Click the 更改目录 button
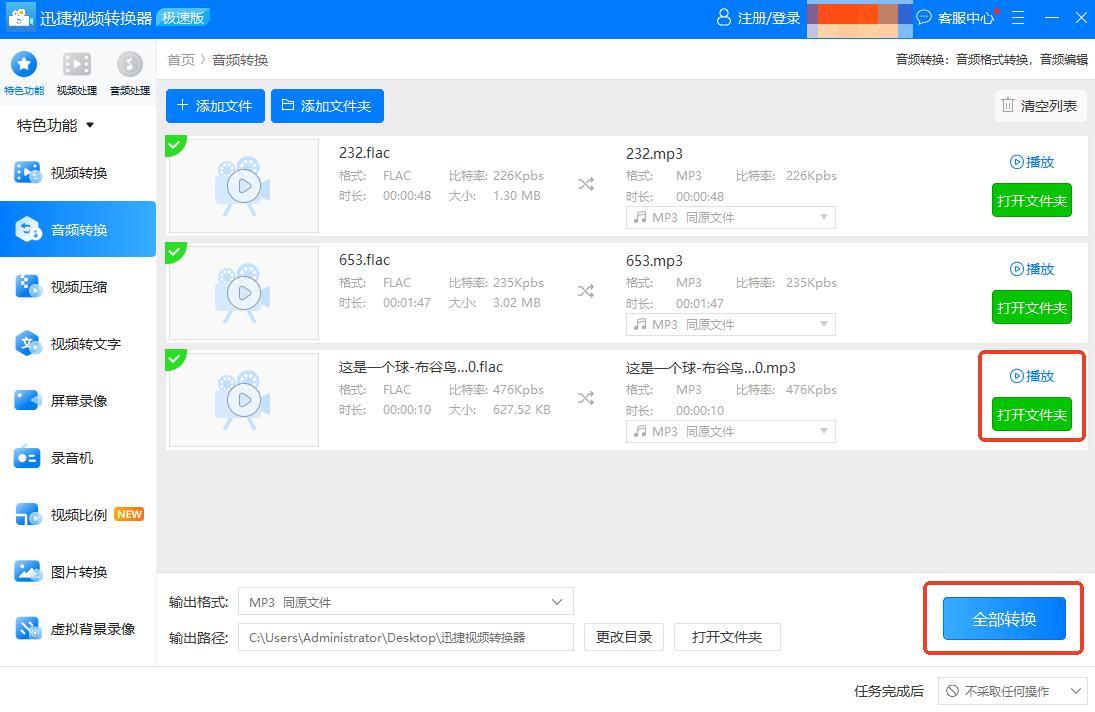 click(x=624, y=637)
